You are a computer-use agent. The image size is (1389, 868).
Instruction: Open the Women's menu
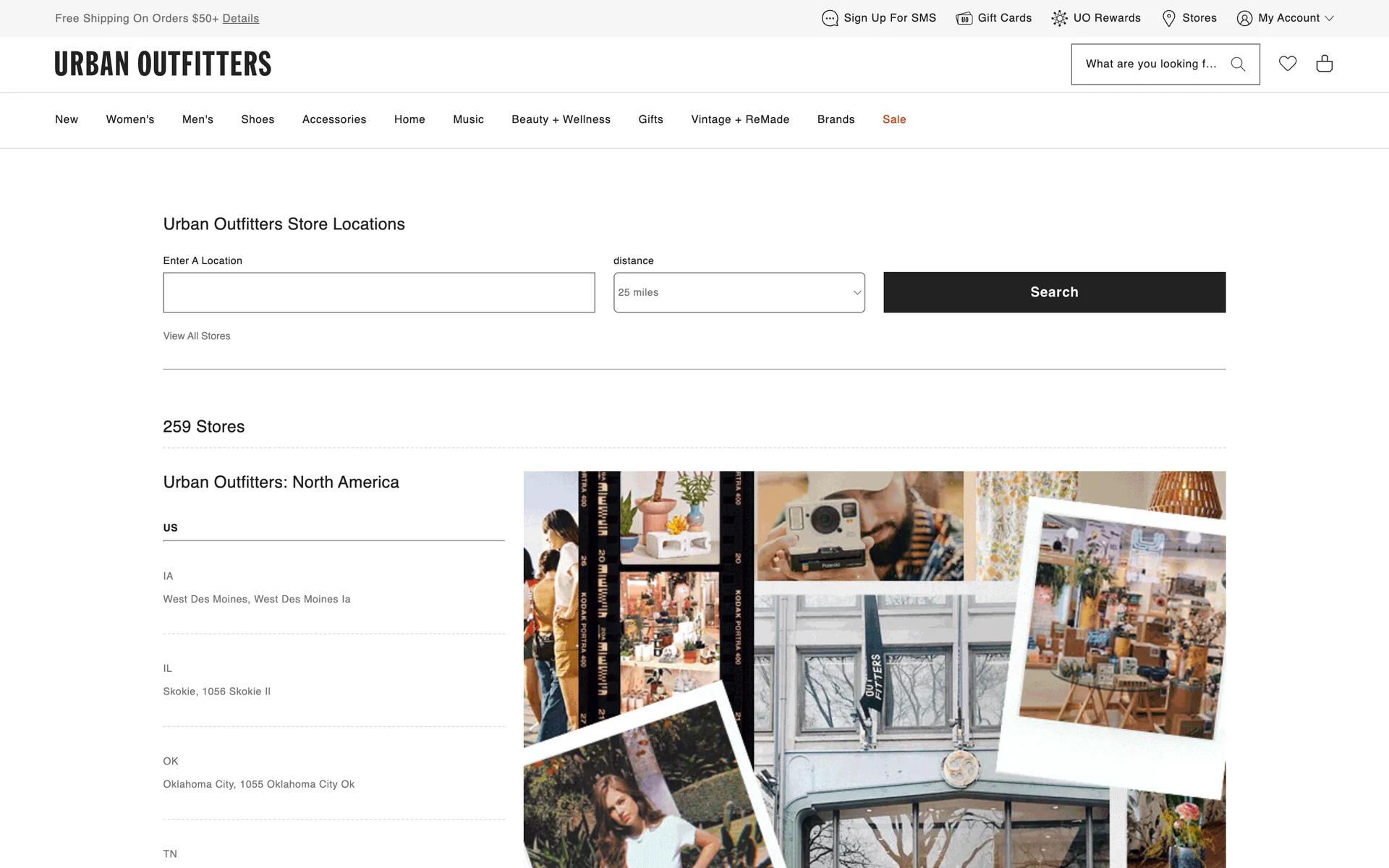coord(130,119)
